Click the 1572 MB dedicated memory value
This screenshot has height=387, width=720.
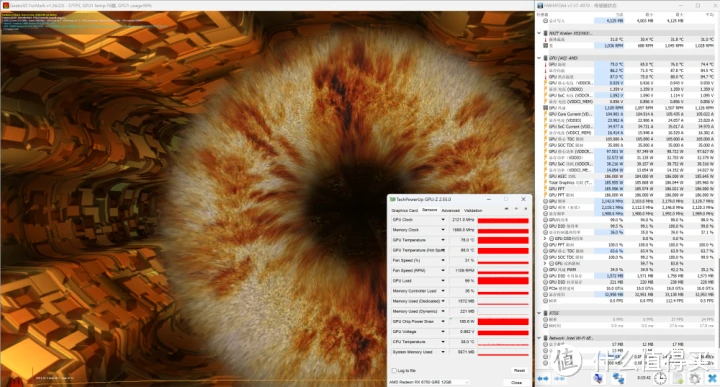pos(466,301)
